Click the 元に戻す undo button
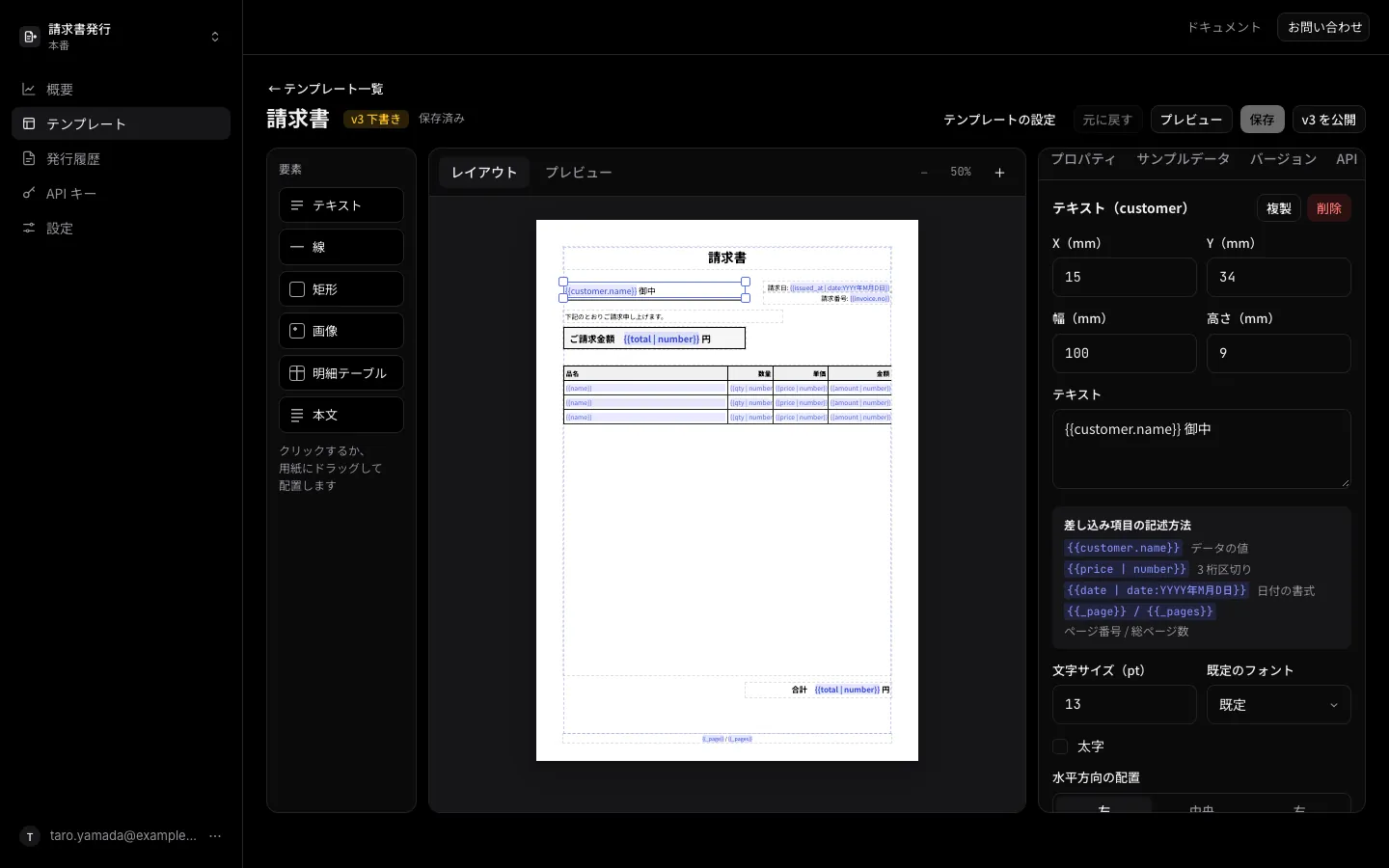1389x868 pixels. click(x=1108, y=120)
